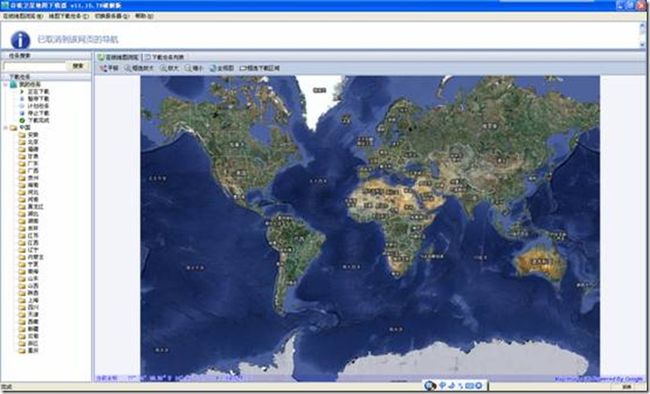Collapse the 我的任务 tree node
Image resolution: width=650 pixels, height=394 pixels.
coord(5,84)
